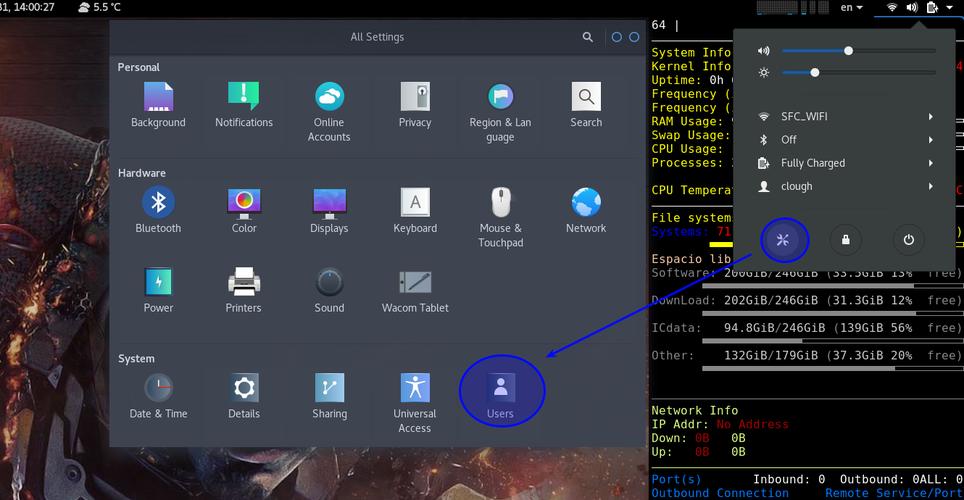964x500 pixels.
Task: Expand the Fully Charged battery submenu
Action: tap(845, 163)
